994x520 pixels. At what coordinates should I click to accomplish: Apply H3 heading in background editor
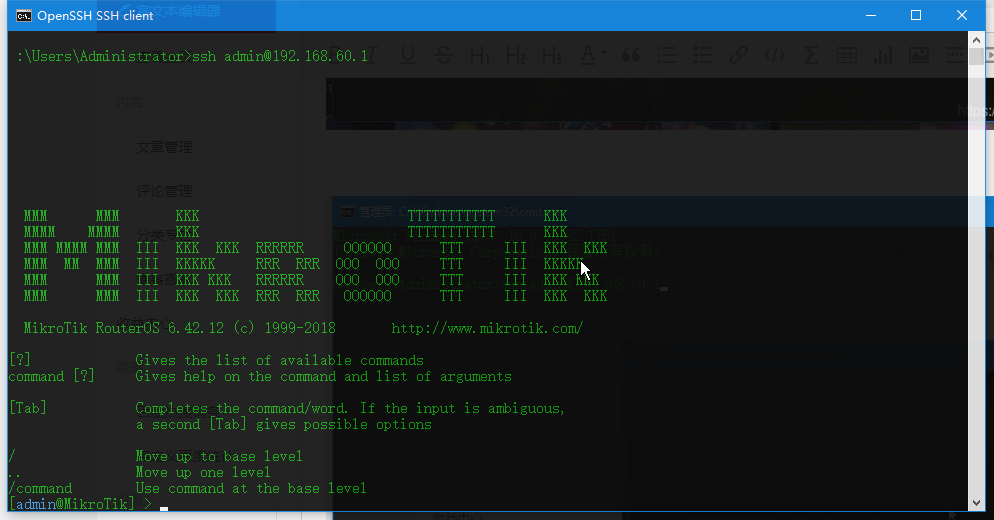click(x=552, y=55)
